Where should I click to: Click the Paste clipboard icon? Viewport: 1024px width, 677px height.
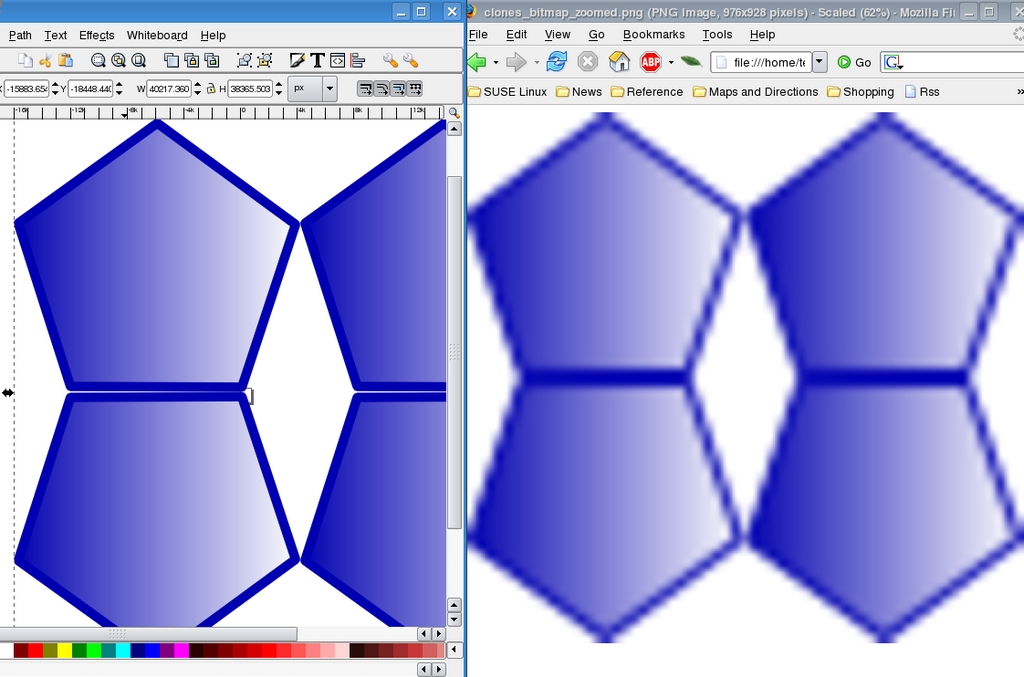[64, 61]
